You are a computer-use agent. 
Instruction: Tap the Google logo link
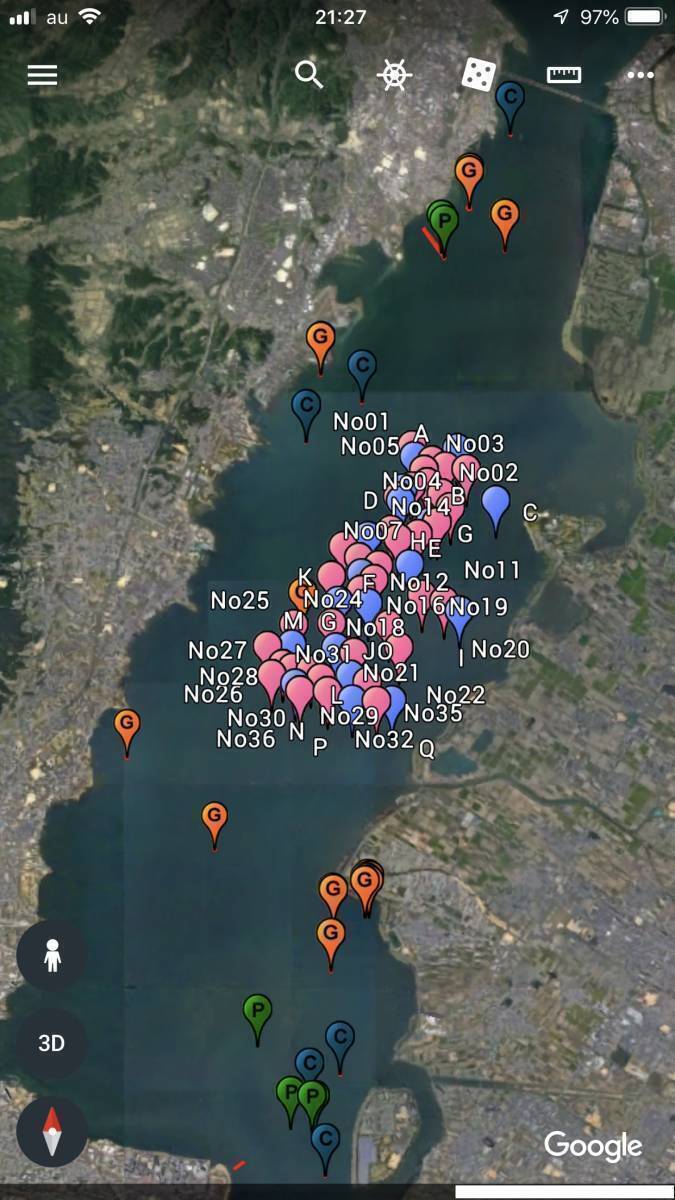(593, 1147)
